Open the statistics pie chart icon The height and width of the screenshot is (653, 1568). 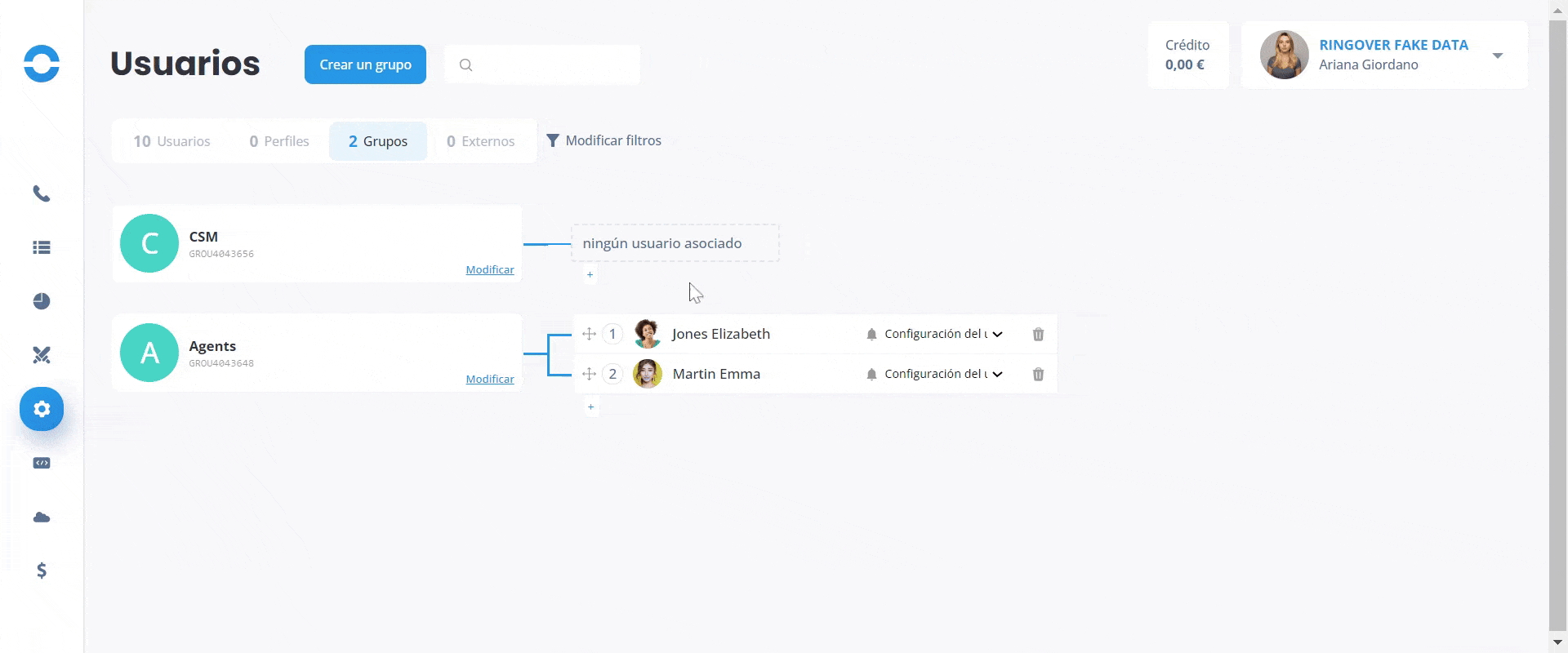(42, 301)
